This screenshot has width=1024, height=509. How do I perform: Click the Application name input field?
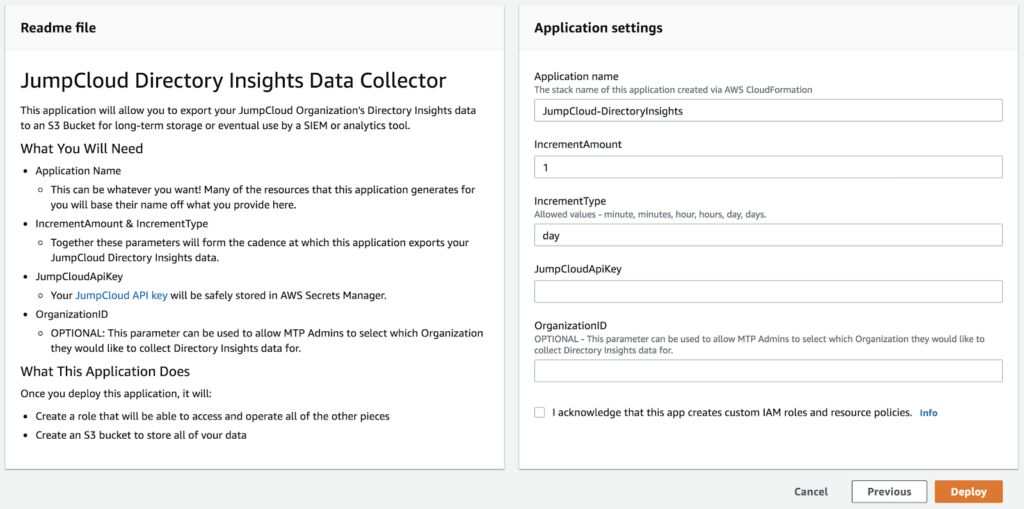[767, 111]
